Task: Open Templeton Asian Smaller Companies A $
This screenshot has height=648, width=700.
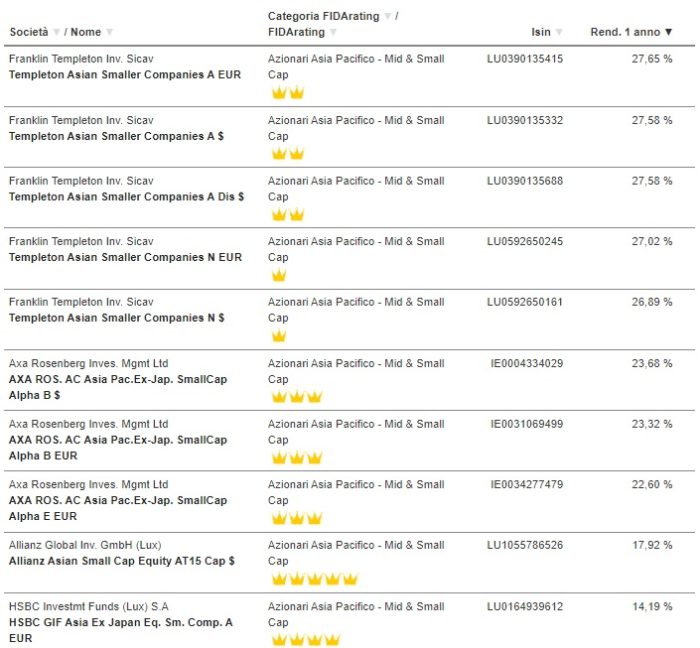Action: pos(117,136)
